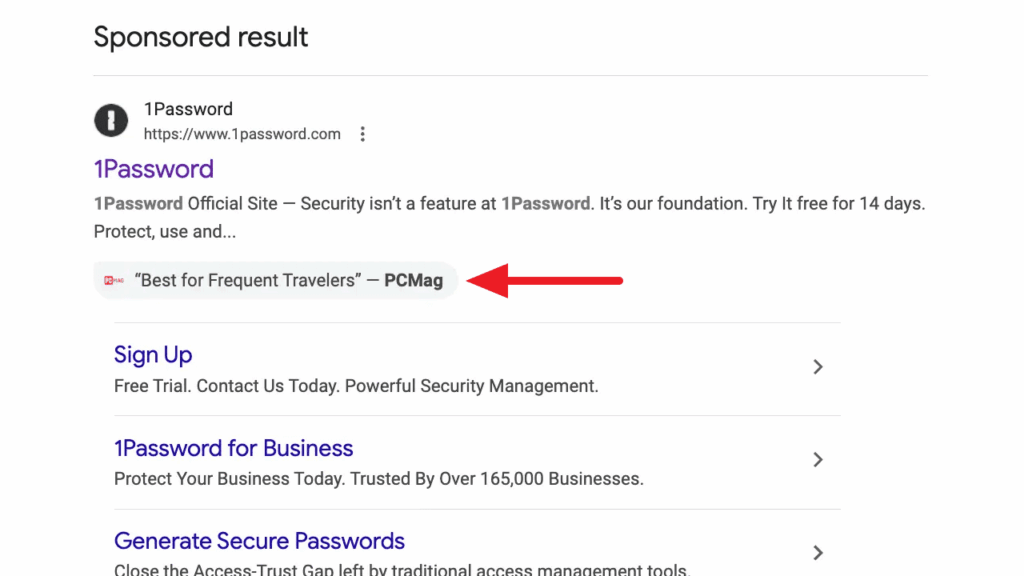The height and width of the screenshot is (576, 1024).
Task: Open the three-dot options menu
Action: (362, 133)
